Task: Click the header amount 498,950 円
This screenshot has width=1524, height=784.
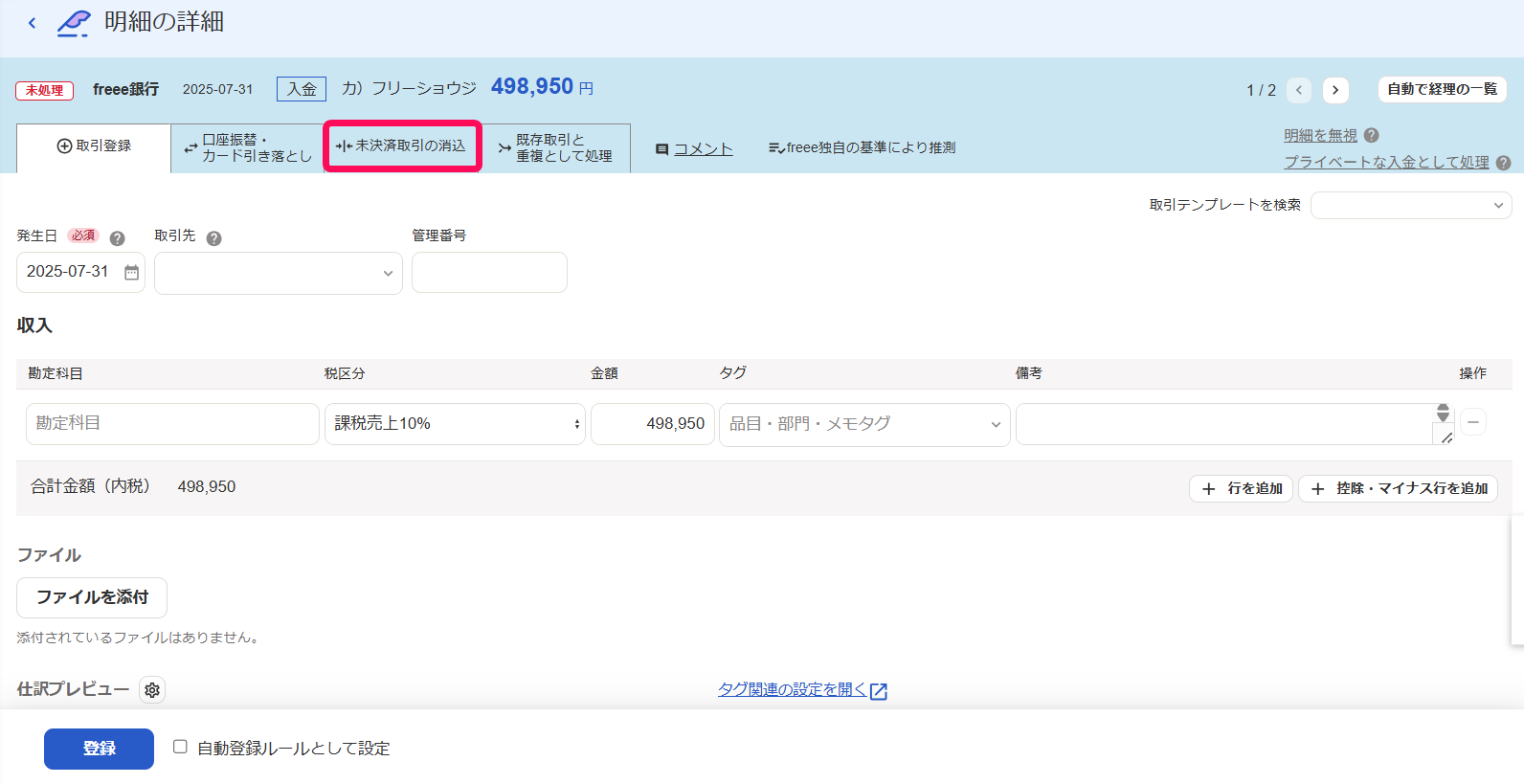Action: pyautogui.click(x=542, y=87)
